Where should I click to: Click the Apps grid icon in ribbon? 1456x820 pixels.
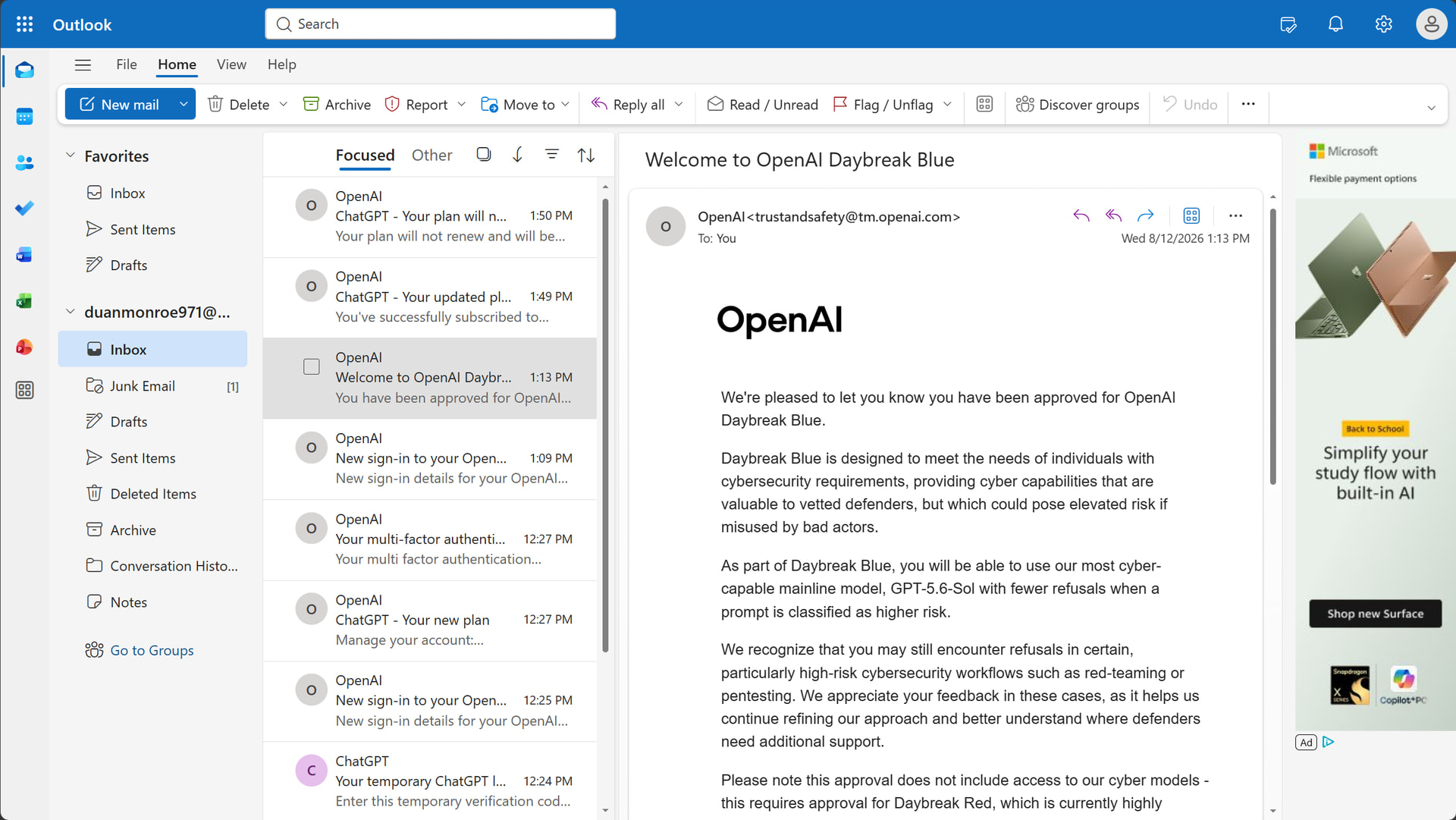(x=984, y=105)
